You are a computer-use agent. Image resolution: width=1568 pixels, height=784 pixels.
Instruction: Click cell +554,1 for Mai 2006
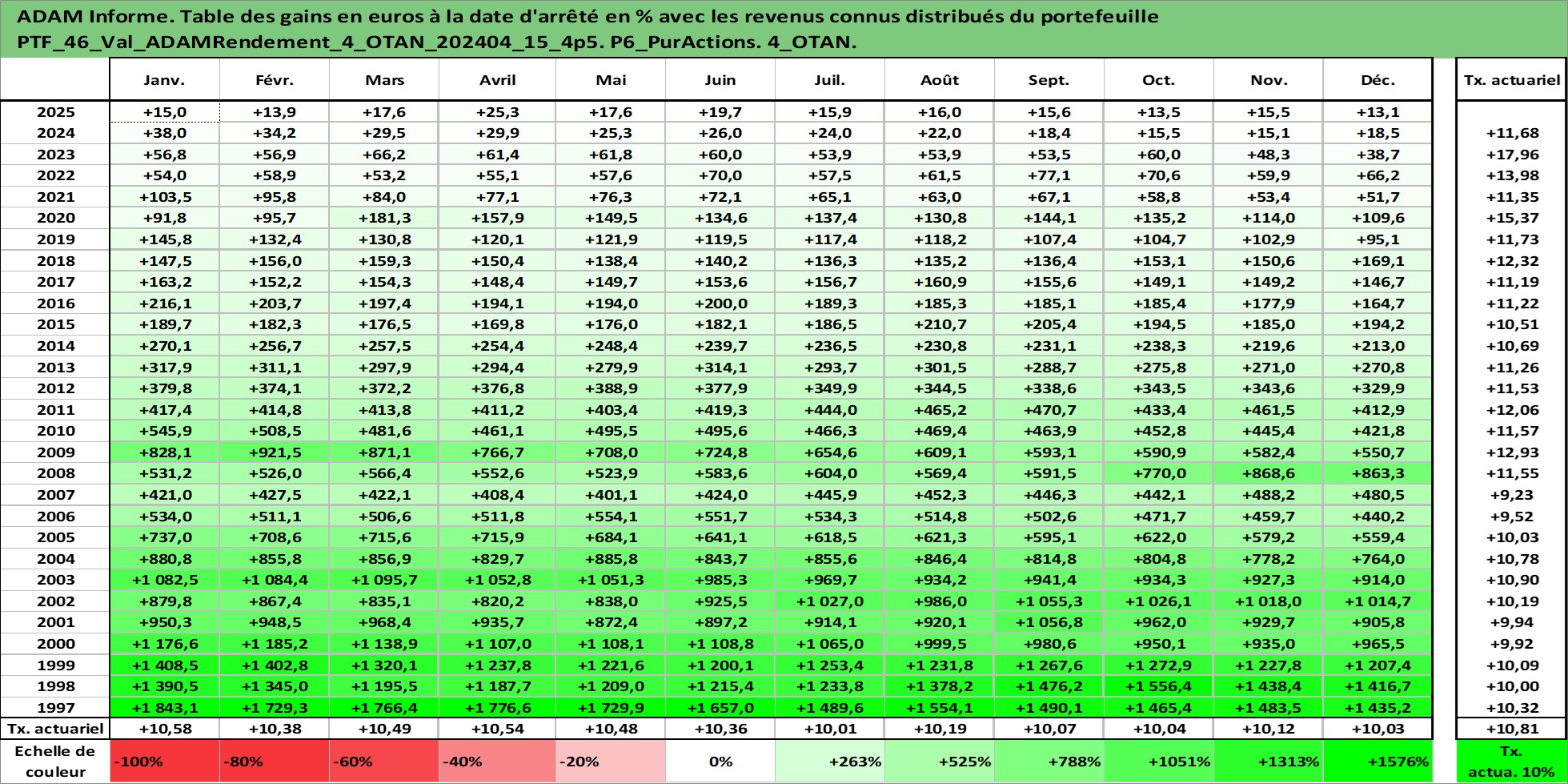point(611,517)
